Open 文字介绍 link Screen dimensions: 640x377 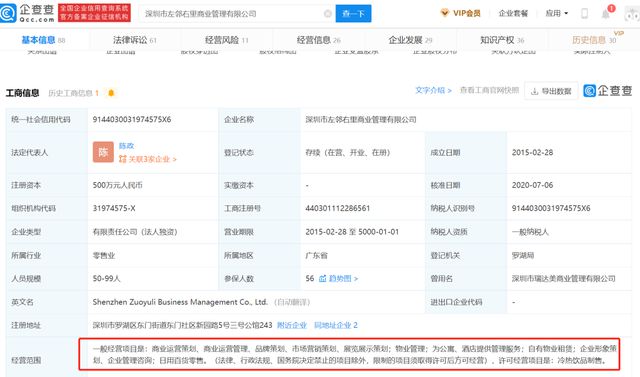(x=433, y=90)
